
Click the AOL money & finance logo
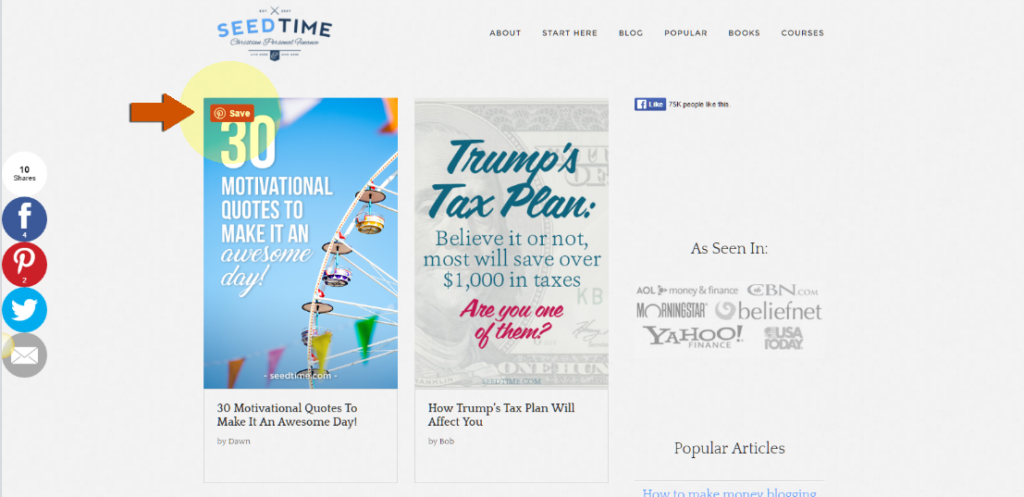(x=688, y=291)
